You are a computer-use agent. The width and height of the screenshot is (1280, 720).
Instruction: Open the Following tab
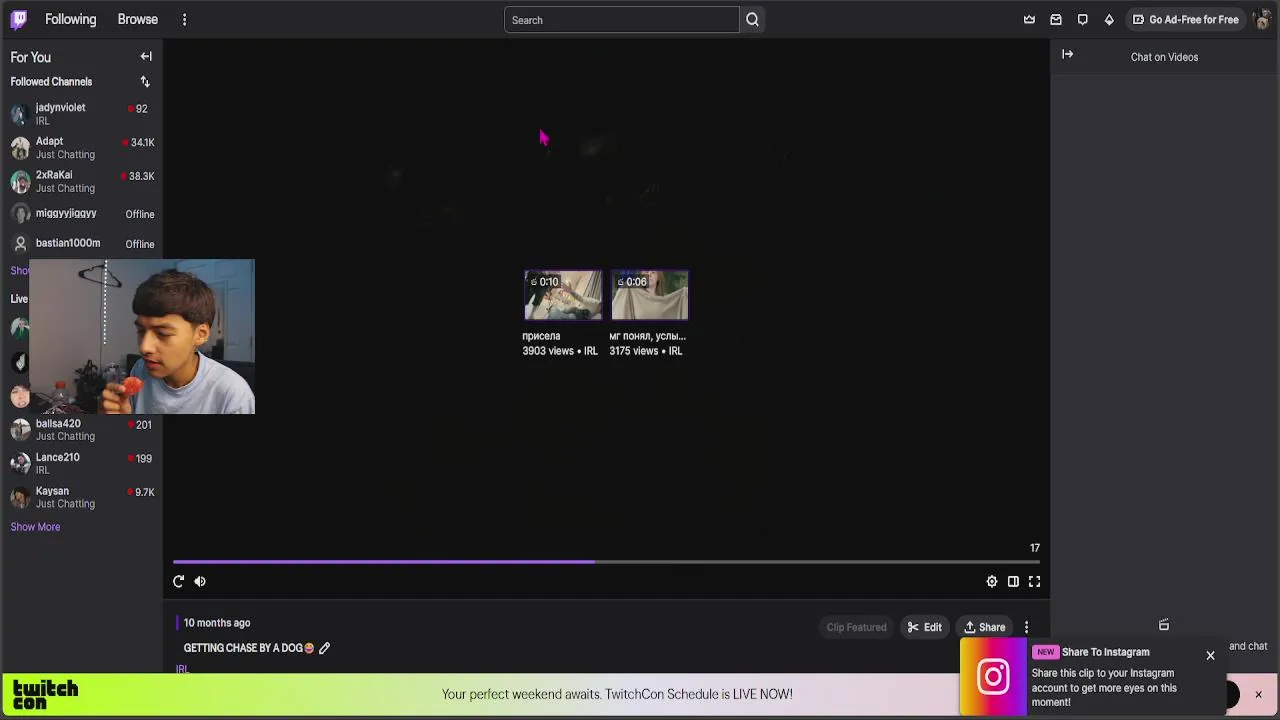(x=70, y=19)
